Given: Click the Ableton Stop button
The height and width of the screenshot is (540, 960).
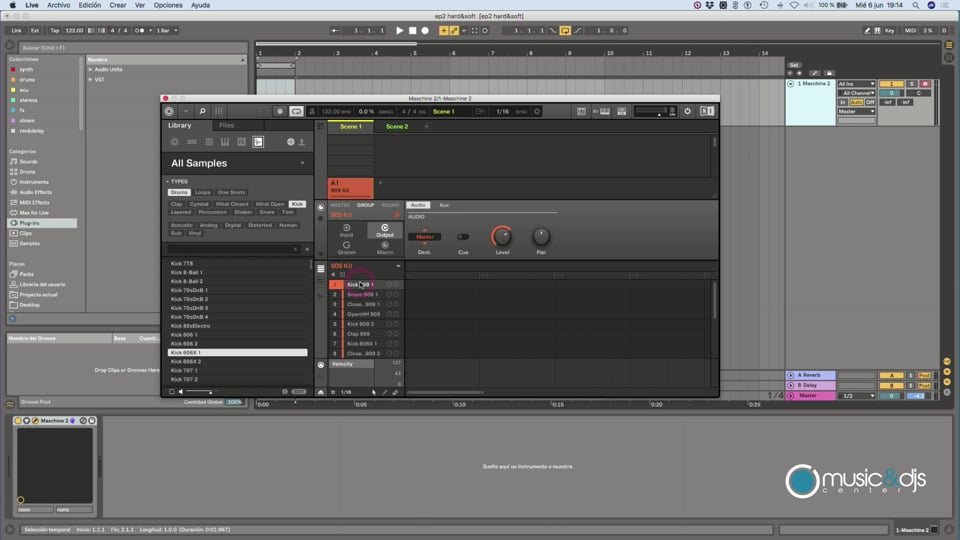Looking at the screenshot, I should point(413,31).
